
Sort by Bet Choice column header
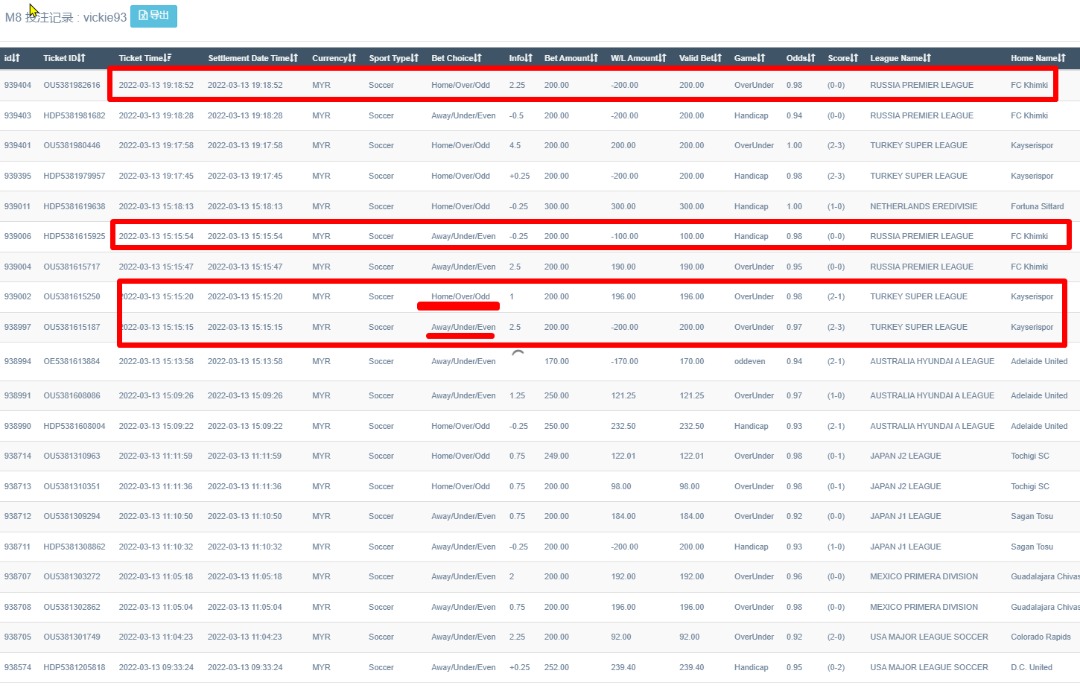point(457,58)
